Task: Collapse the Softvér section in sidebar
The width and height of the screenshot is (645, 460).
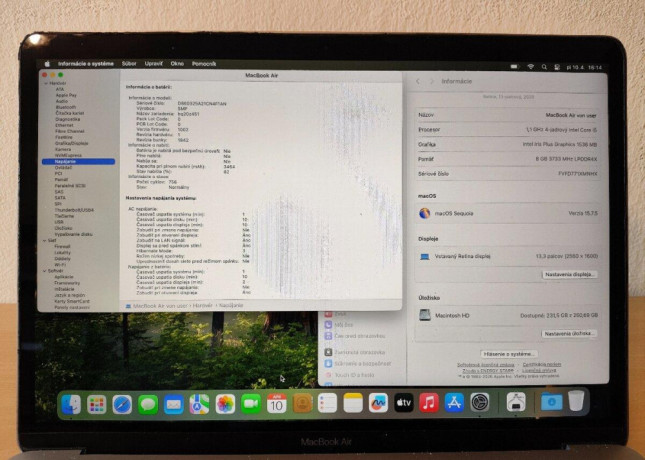Action: [44, 271]
